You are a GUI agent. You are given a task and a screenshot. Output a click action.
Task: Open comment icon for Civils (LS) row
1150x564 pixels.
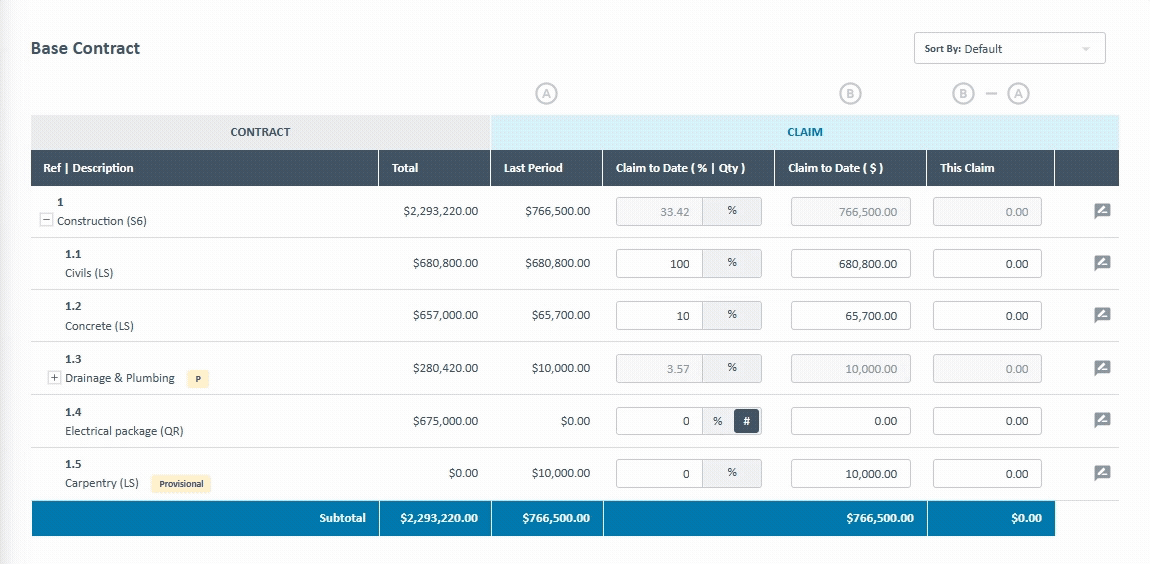point(1102,263)
